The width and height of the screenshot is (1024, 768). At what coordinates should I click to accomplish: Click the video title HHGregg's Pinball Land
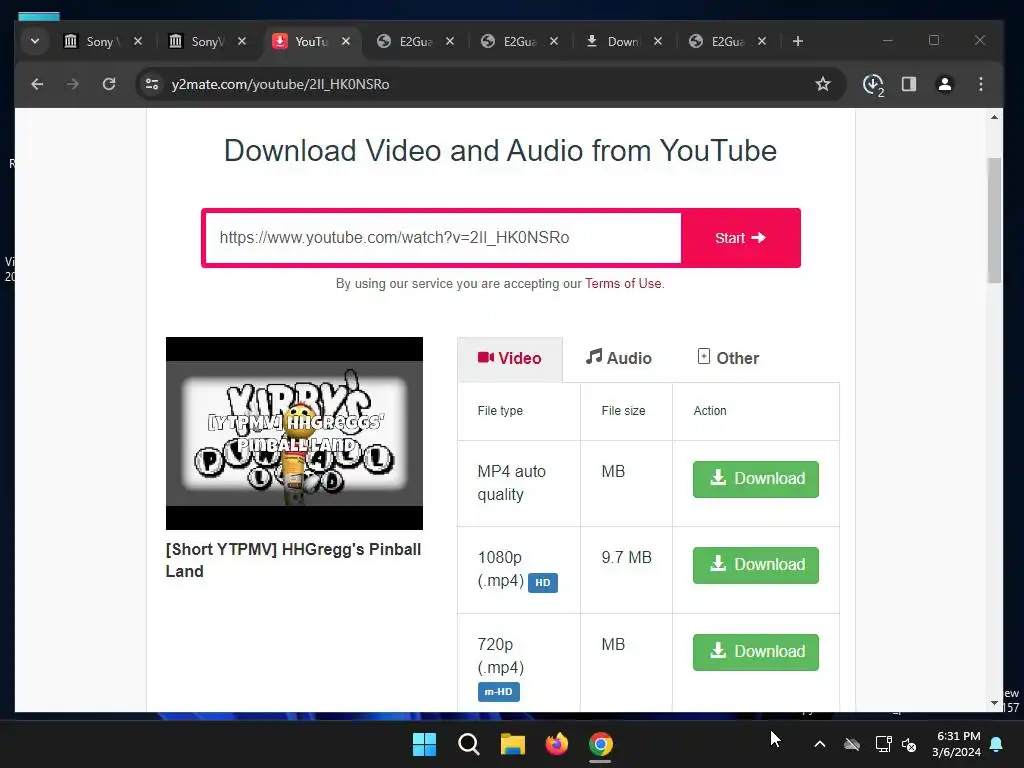(293, 560)
